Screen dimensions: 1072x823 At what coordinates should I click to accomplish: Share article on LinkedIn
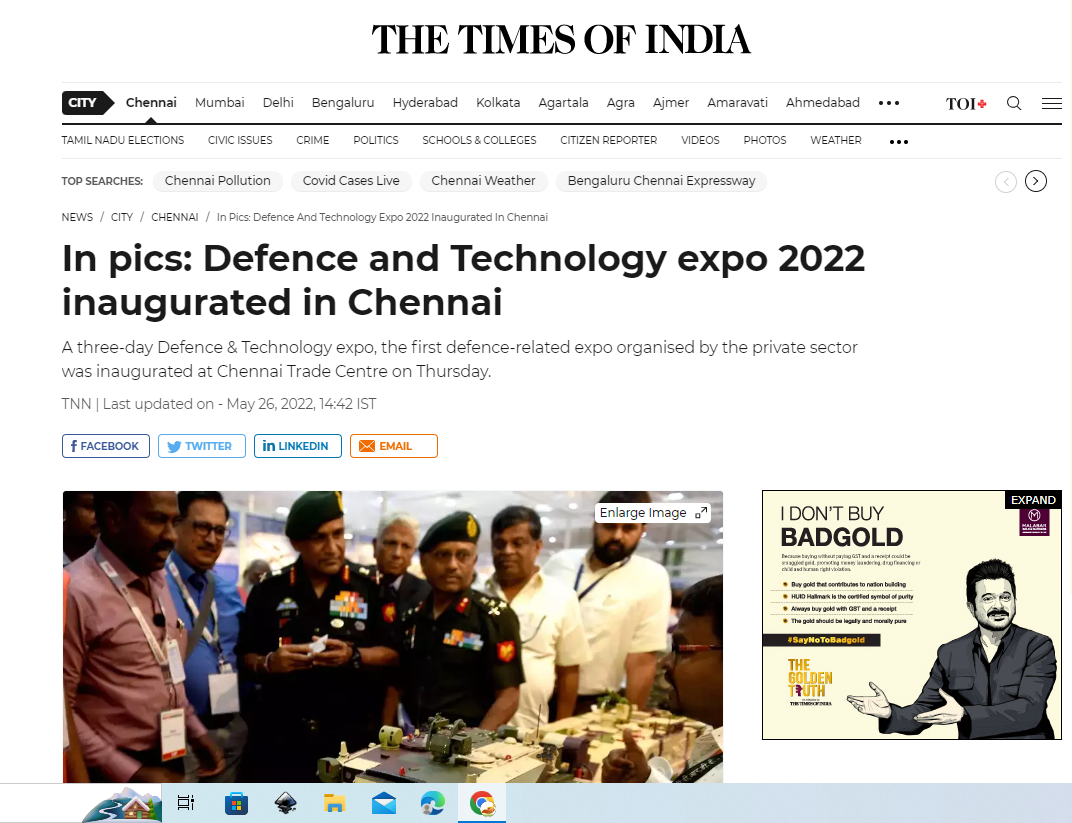point(297,446)
